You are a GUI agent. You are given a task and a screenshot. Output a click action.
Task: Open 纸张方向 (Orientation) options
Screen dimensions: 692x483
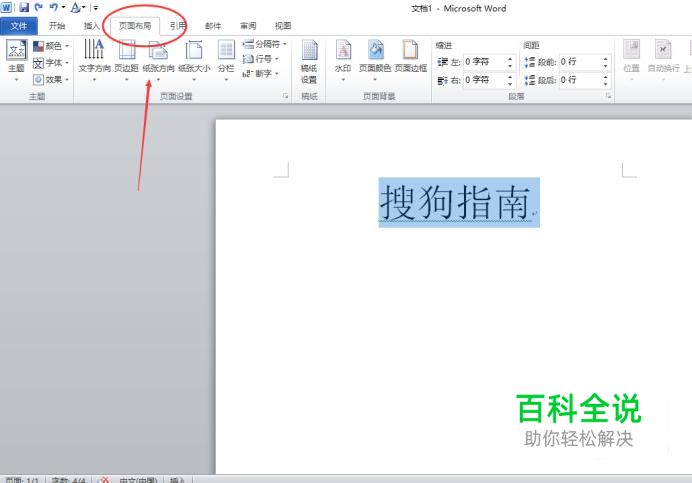coord(158,60)
